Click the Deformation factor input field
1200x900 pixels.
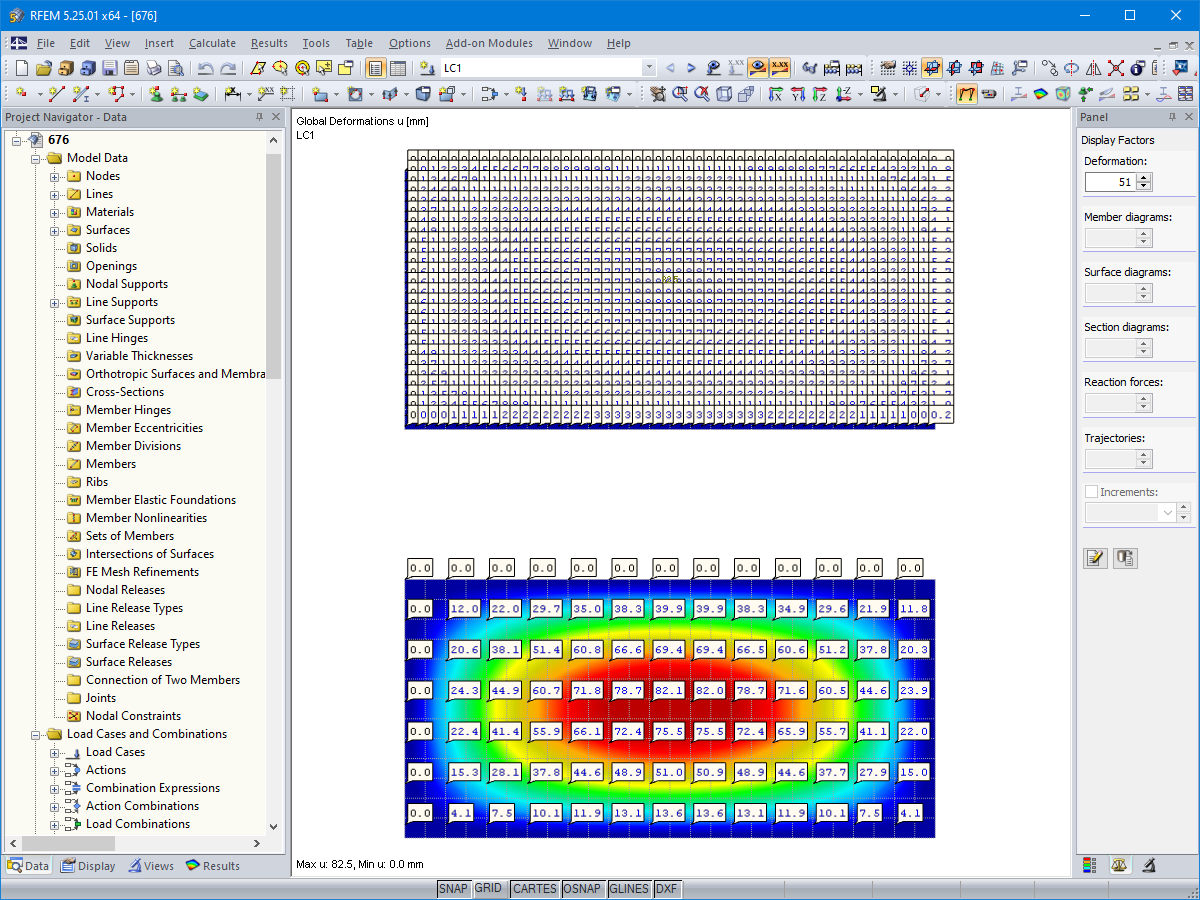1110,181
